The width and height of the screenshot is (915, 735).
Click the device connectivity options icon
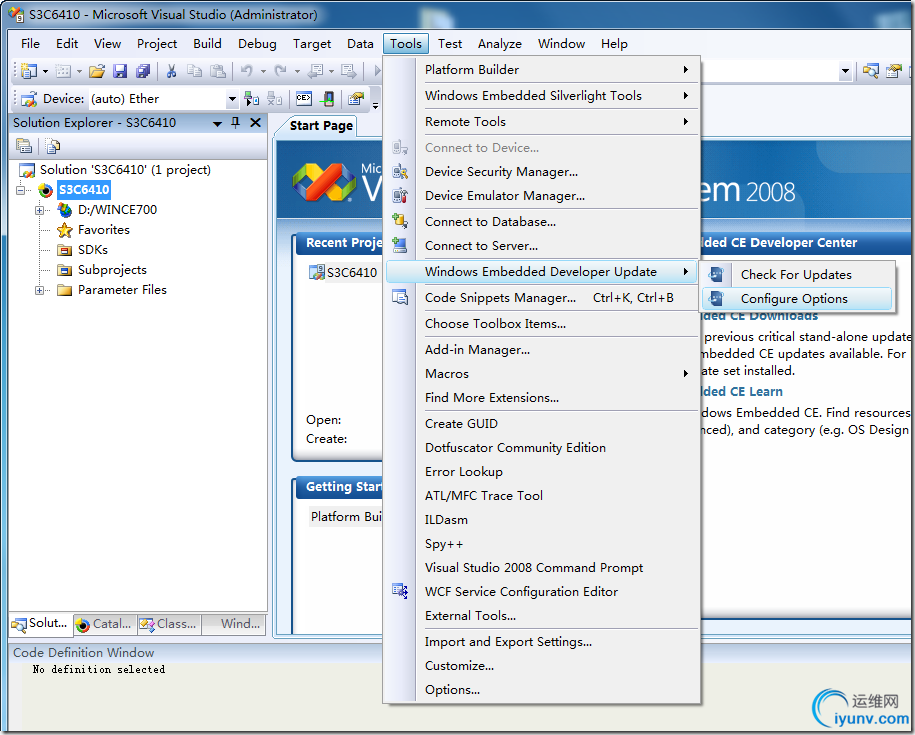pyautogui.click(x=329, y=99)
